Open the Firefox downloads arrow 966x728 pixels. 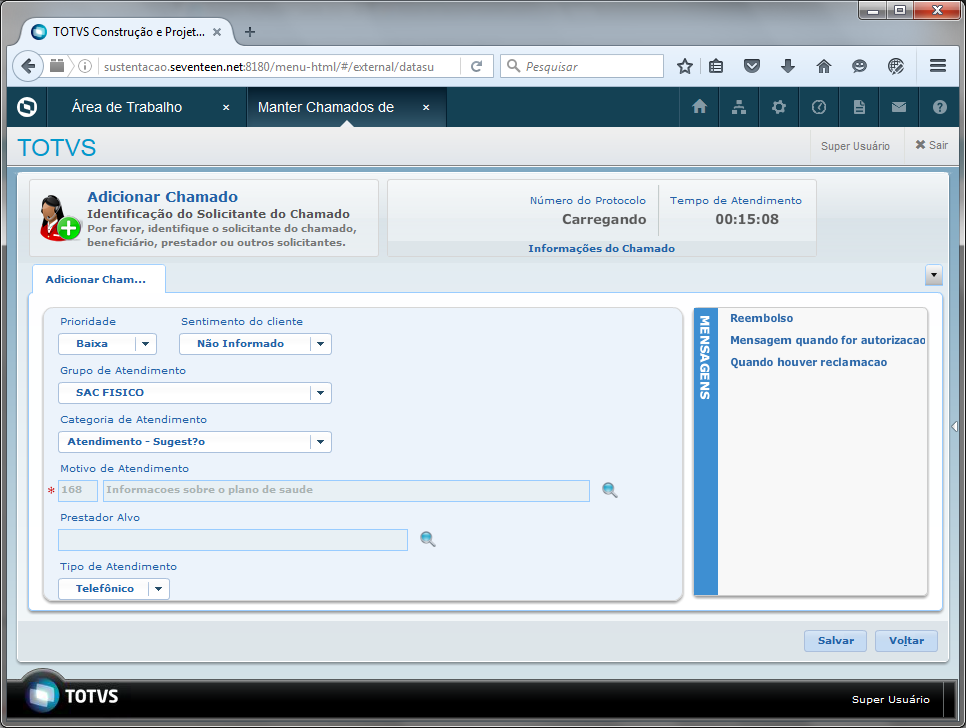click(787, 66)
